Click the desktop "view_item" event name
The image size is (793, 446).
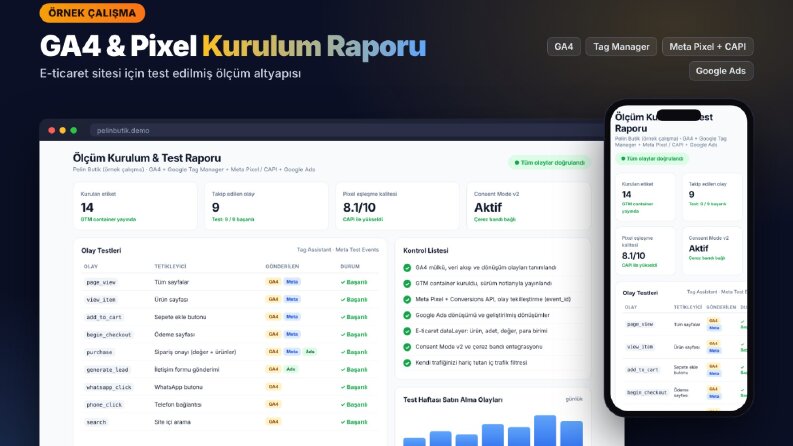pyautogui.click(x=101, y=299)
